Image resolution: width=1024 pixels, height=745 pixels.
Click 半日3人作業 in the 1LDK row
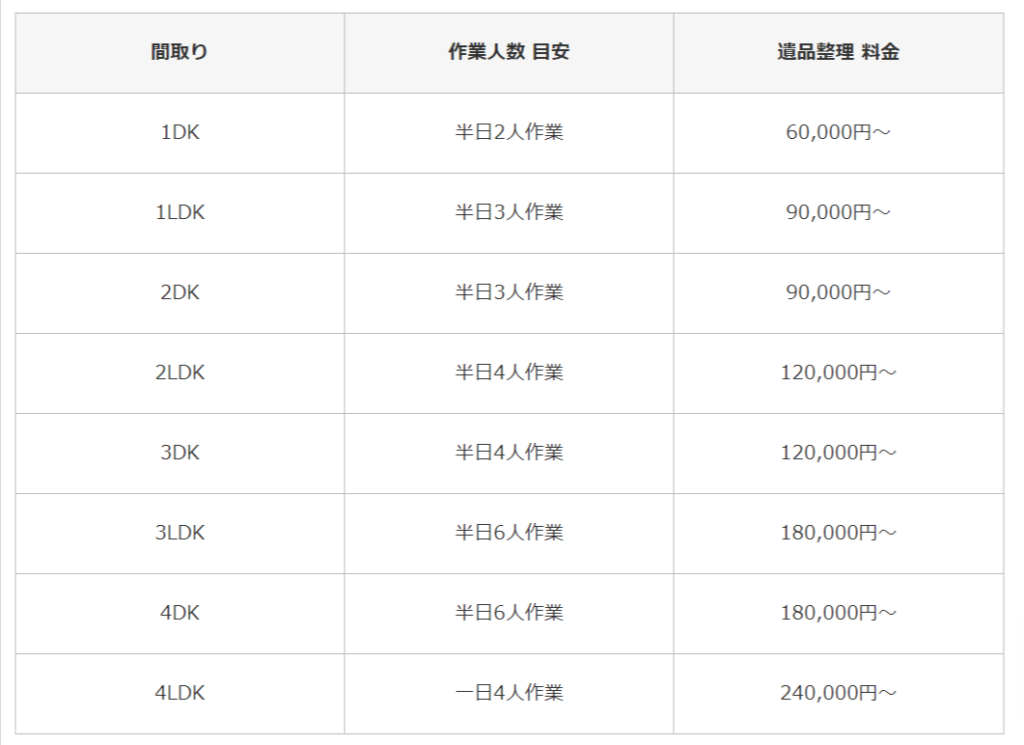point(509,212)
